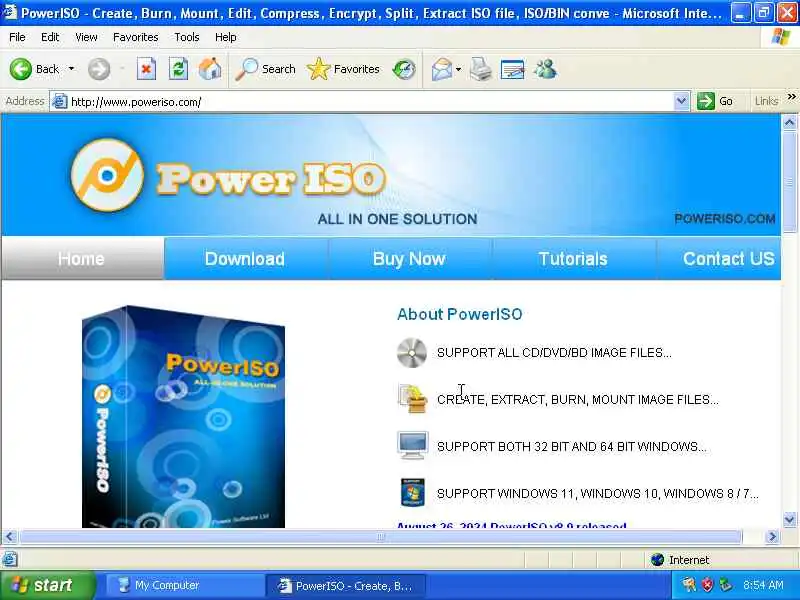Screen dimensions: 800x600
Task: Open the Favorites menu
Action: [x=136, y=37]
